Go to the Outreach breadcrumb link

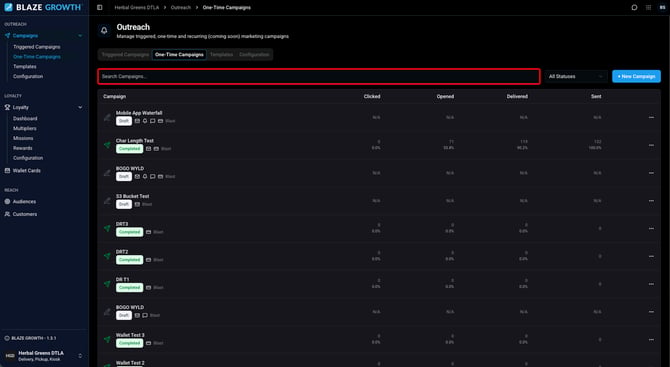[x=181, y=8]
